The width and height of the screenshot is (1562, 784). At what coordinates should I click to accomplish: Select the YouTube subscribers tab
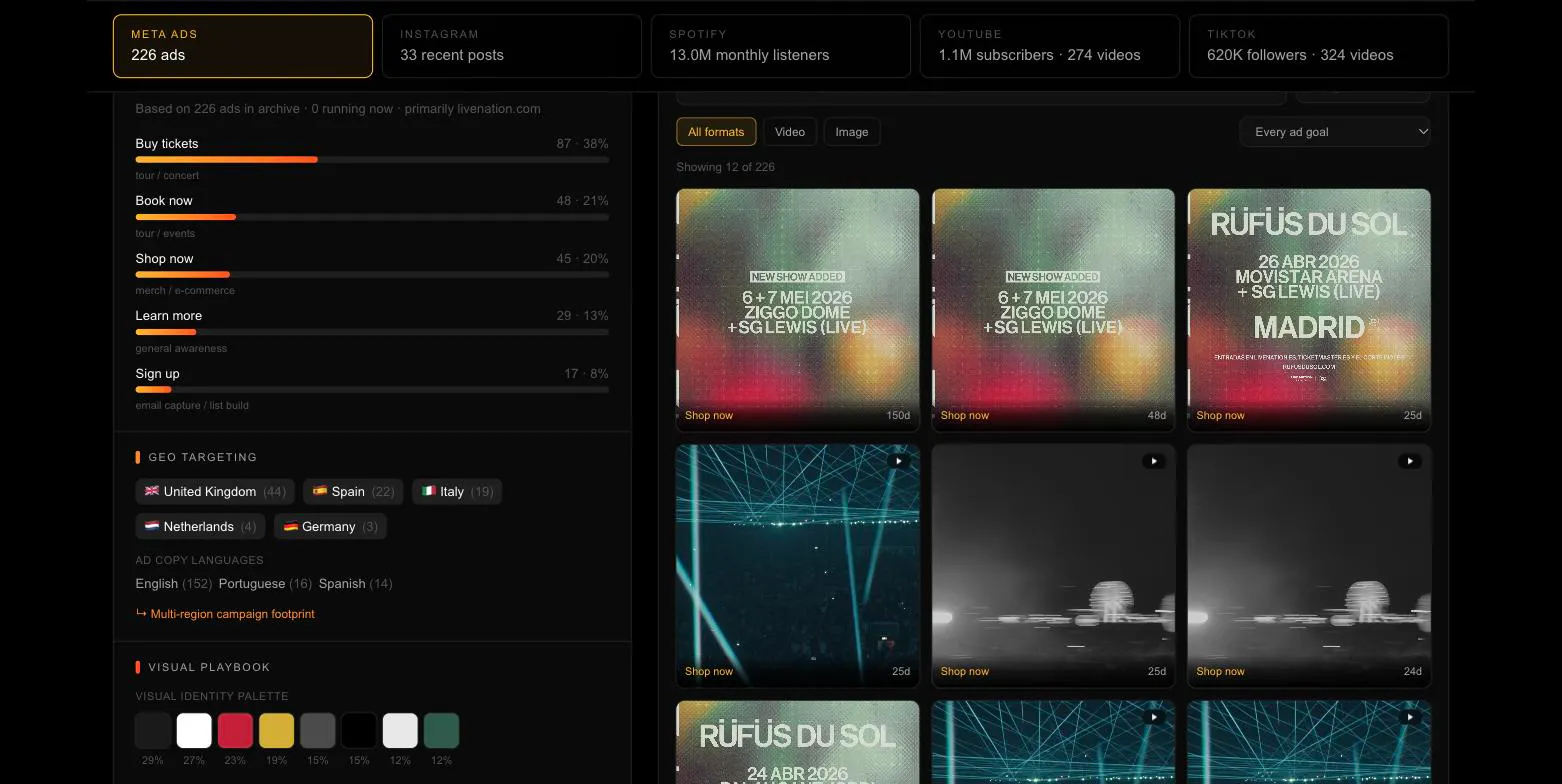pos(1050,46)
